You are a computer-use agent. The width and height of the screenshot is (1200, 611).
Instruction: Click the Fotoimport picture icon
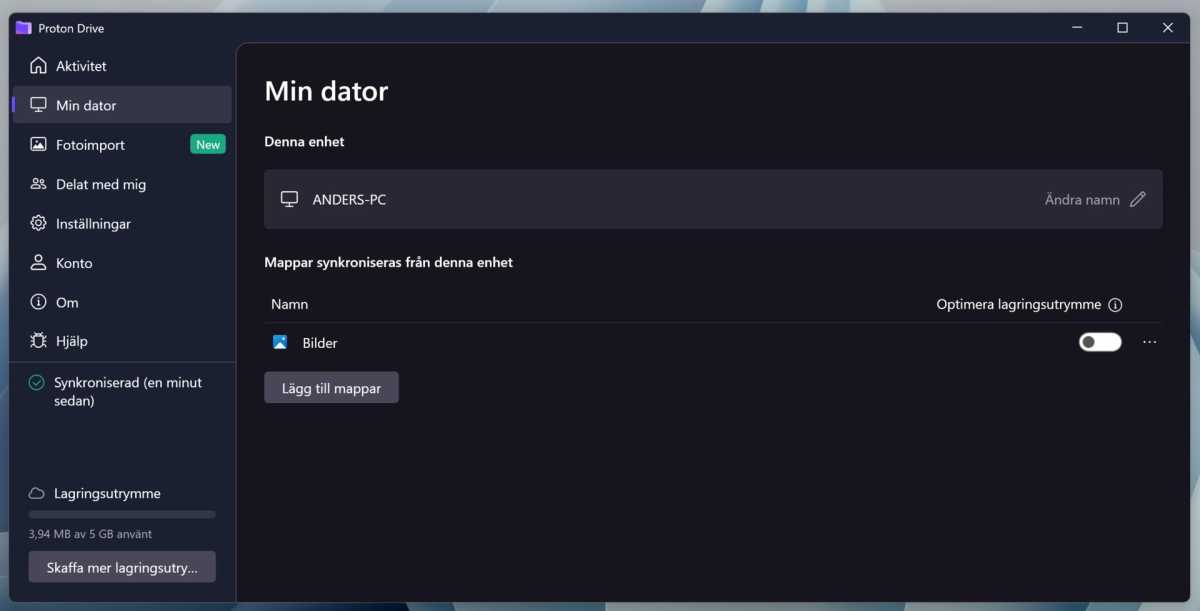pos(38,145)
